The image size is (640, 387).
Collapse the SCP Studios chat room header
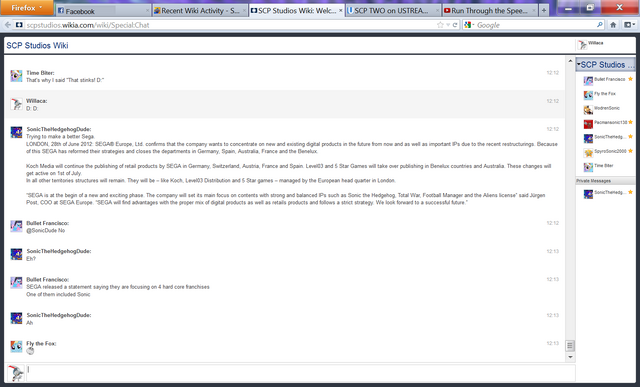pos(606,64)
